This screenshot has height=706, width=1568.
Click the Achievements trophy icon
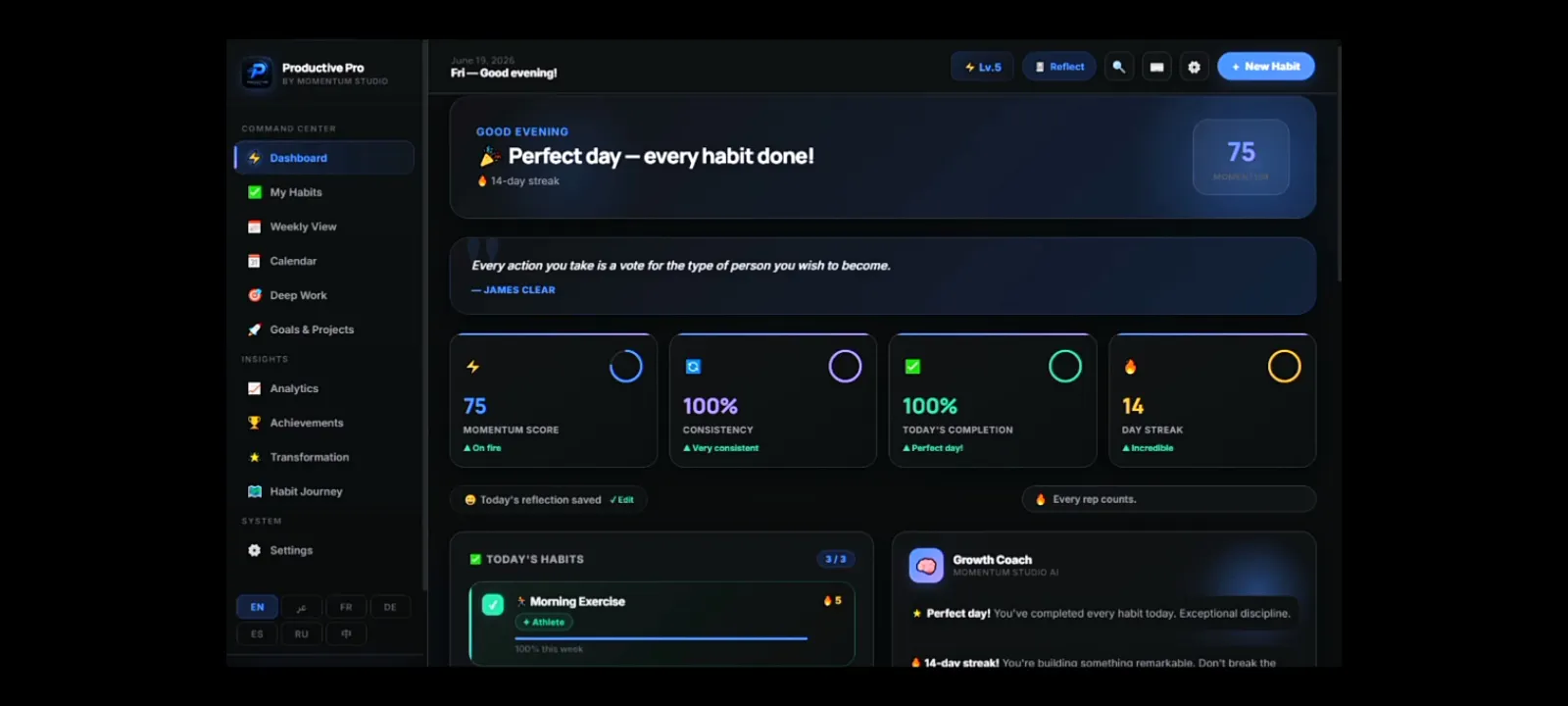click(x=255, y=423)
